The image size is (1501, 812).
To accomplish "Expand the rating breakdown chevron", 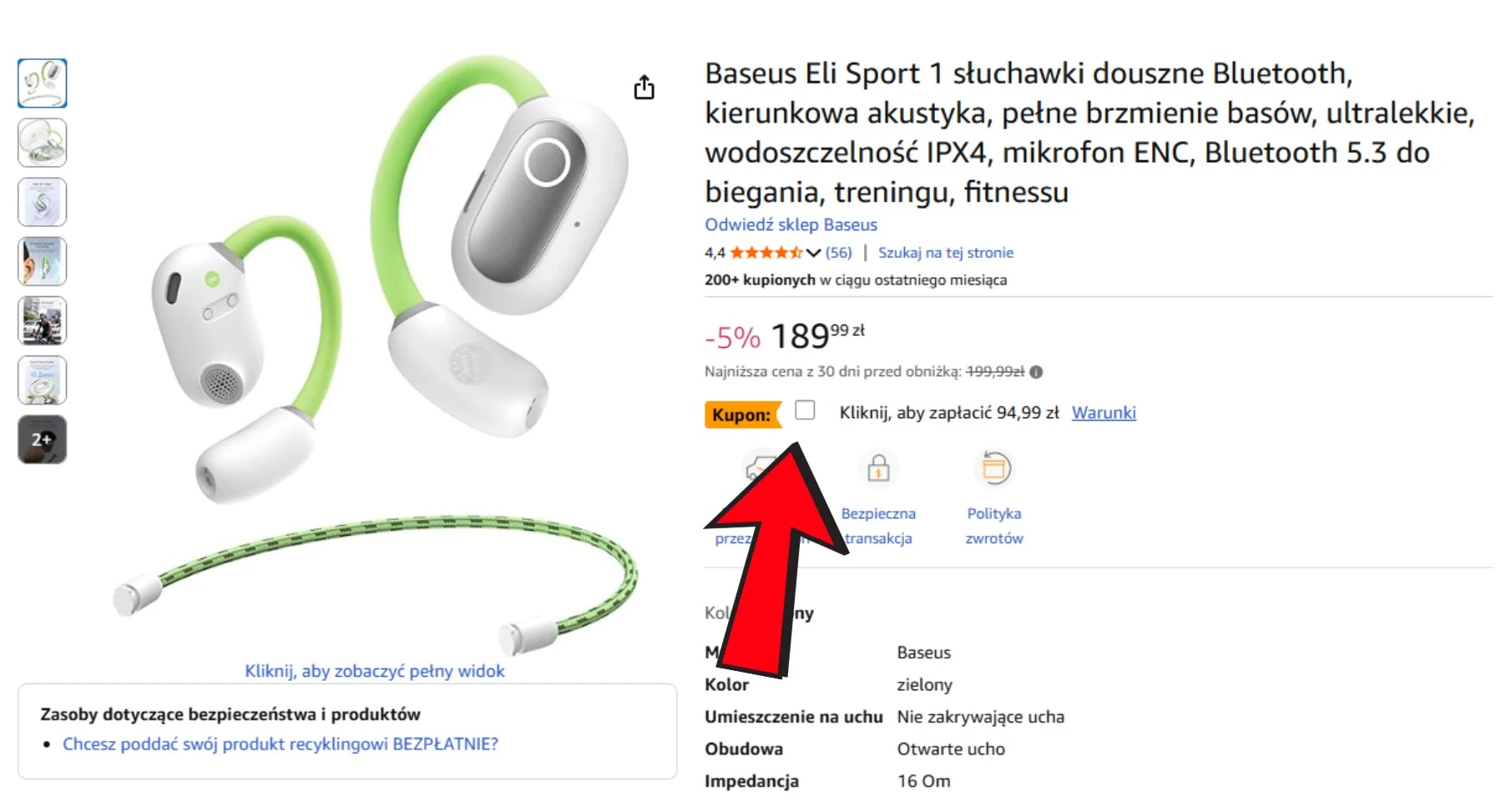I will 813,253.
